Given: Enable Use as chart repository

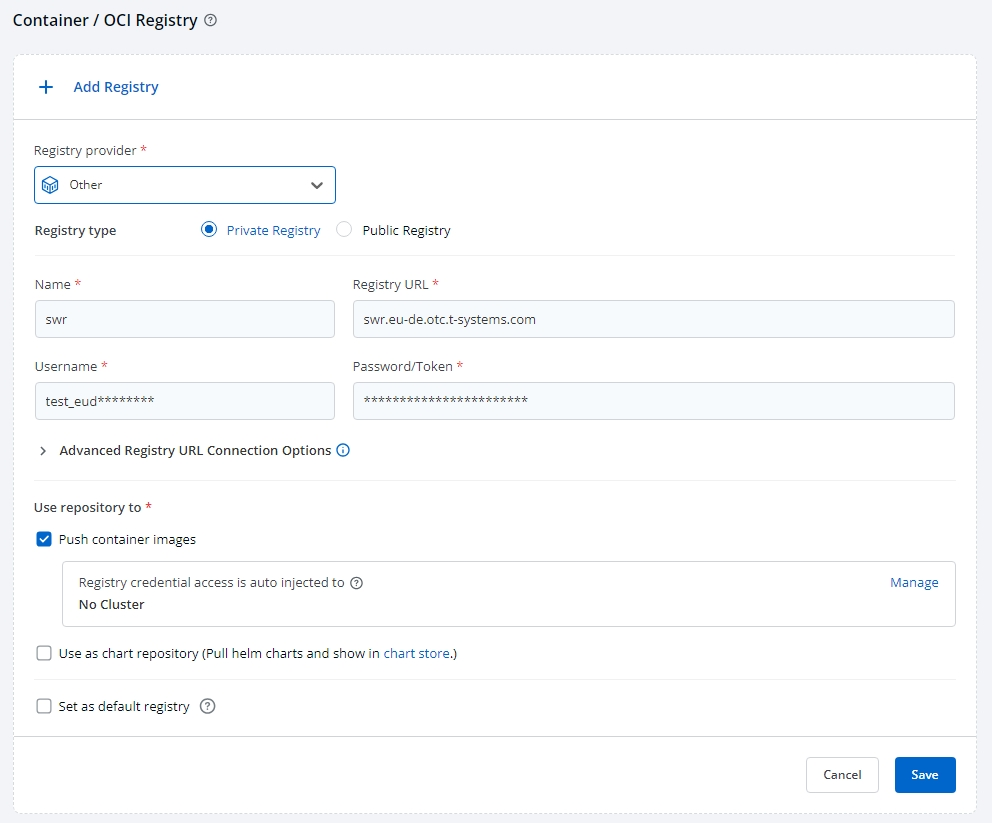Looking at the screenshot, I should (x=43, y=653).
